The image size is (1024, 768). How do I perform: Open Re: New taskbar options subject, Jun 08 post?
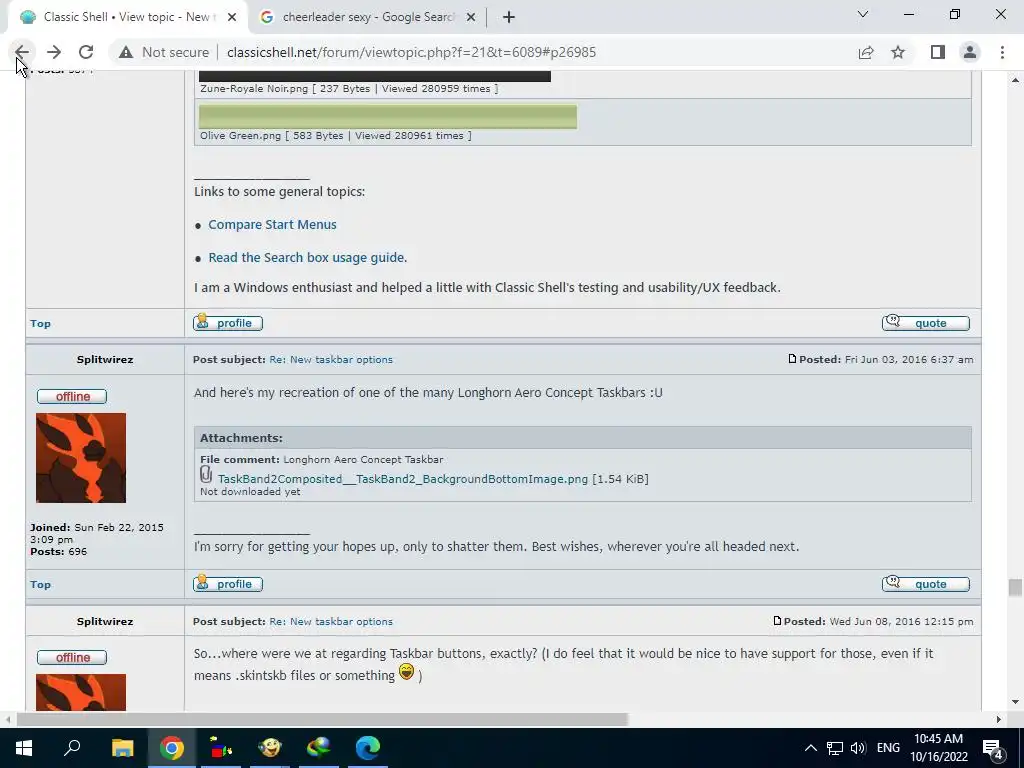(331, 621)
